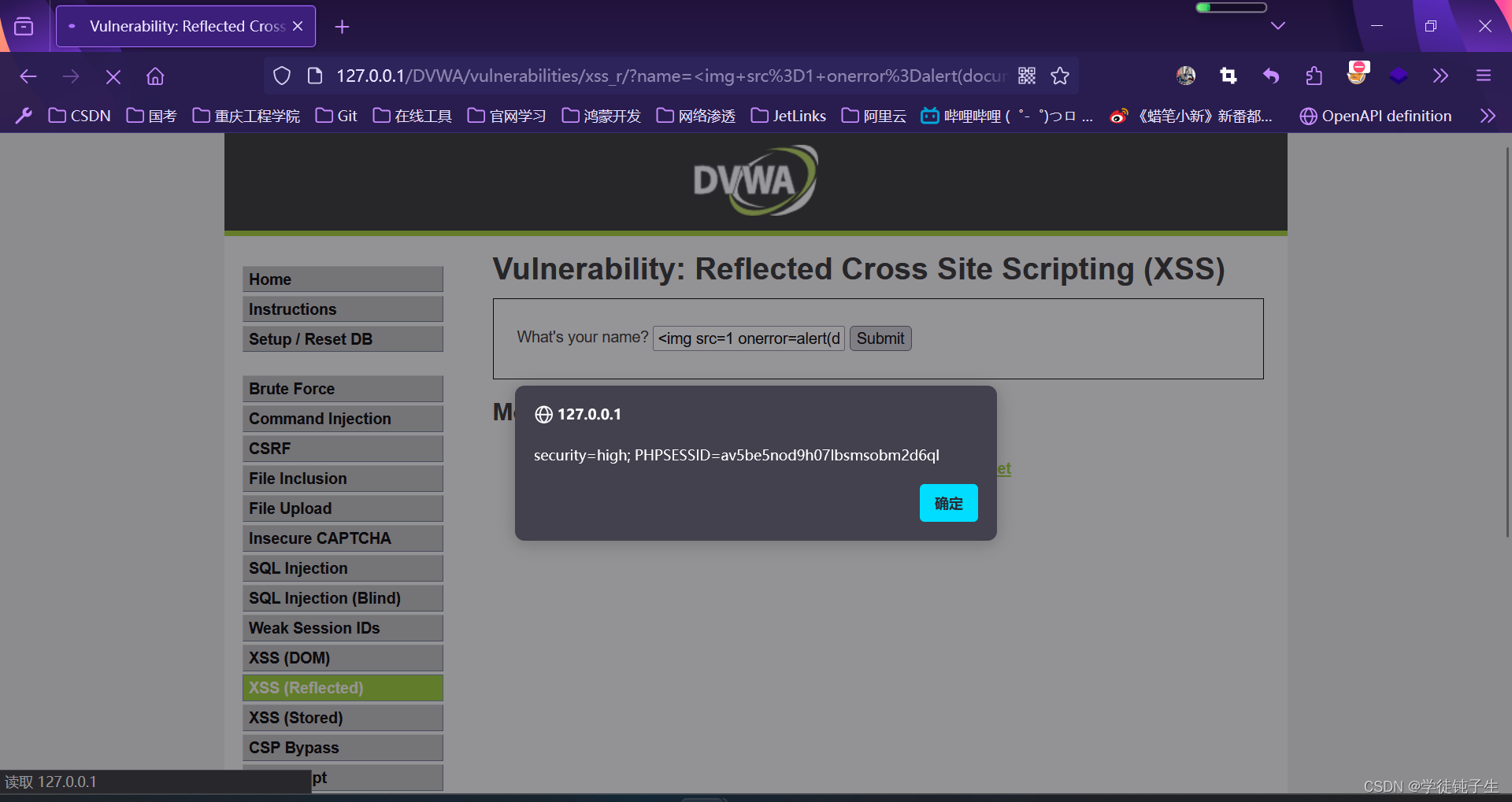Click the page info document icon
The image size is (1512, 802).
click(x=315, y=76)
